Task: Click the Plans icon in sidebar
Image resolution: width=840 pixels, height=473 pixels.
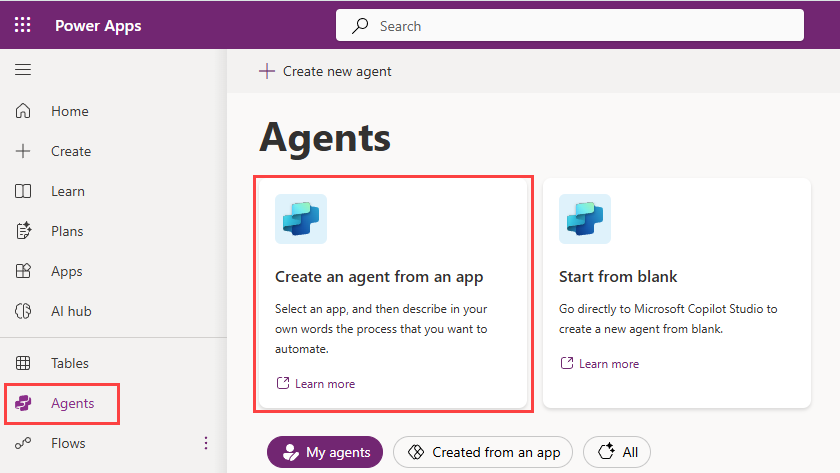Action: (23, 231)
